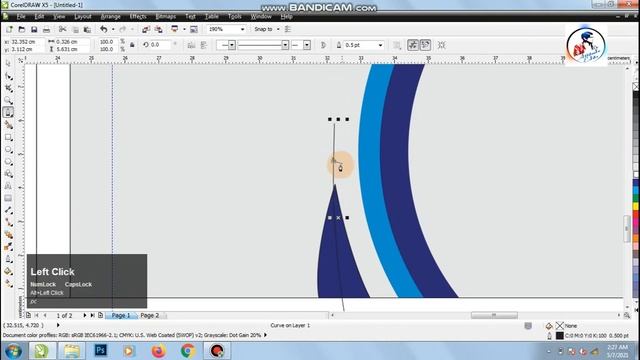Click the object width 0.326 cm field
This screenshot has height=360, width=640.
click(x=72, y=42)
